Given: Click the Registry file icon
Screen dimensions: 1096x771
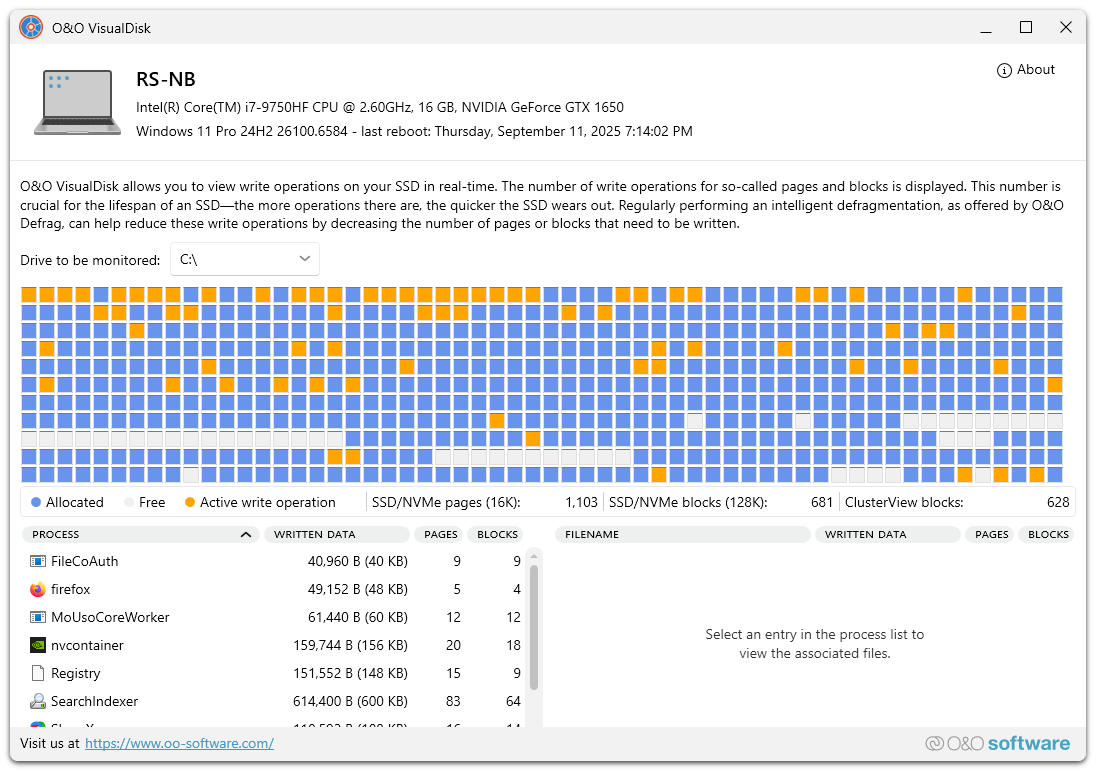Looking at the screenshot, I should click(x=38, y=673).
